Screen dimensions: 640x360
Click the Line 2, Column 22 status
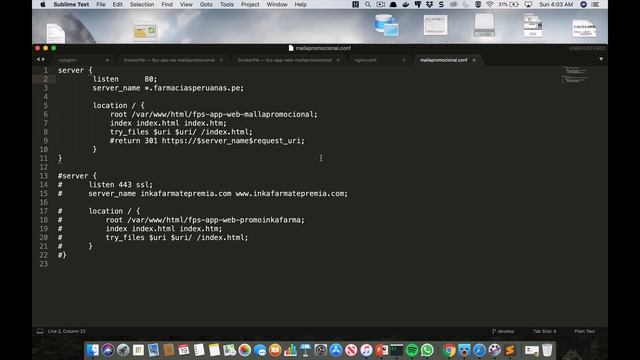67,331
